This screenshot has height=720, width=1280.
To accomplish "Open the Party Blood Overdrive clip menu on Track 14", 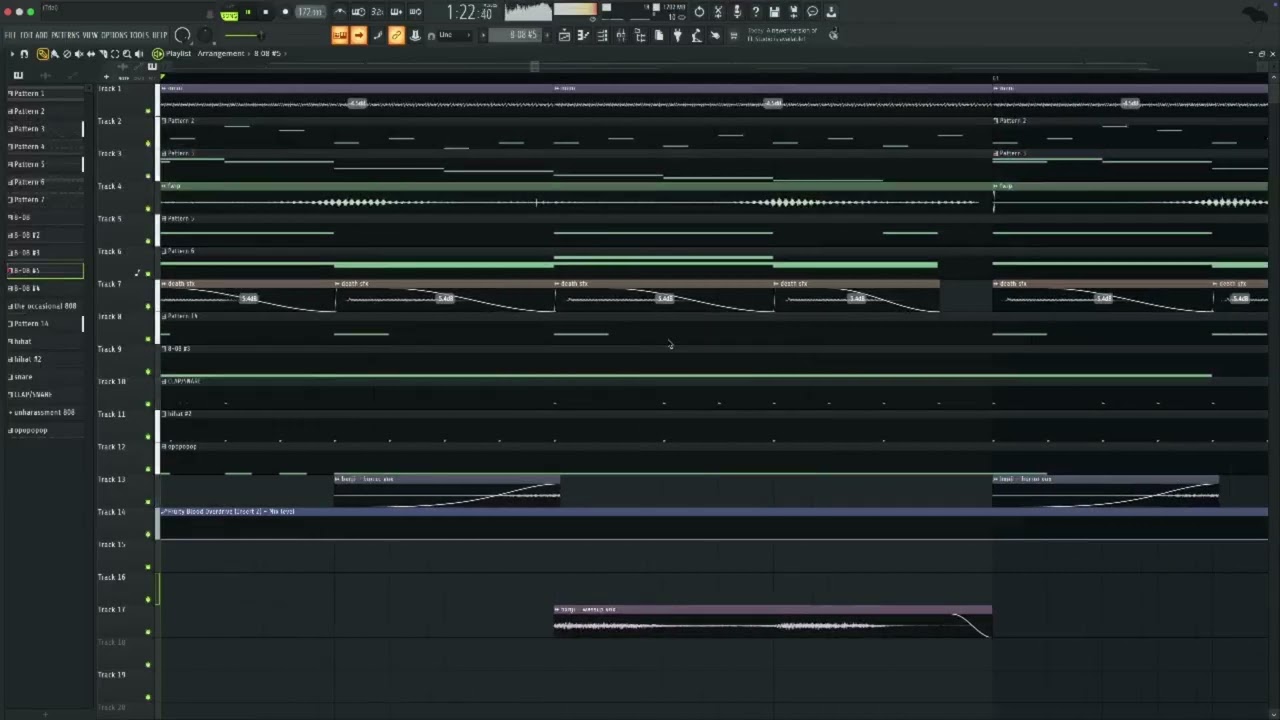I will 164,512.
